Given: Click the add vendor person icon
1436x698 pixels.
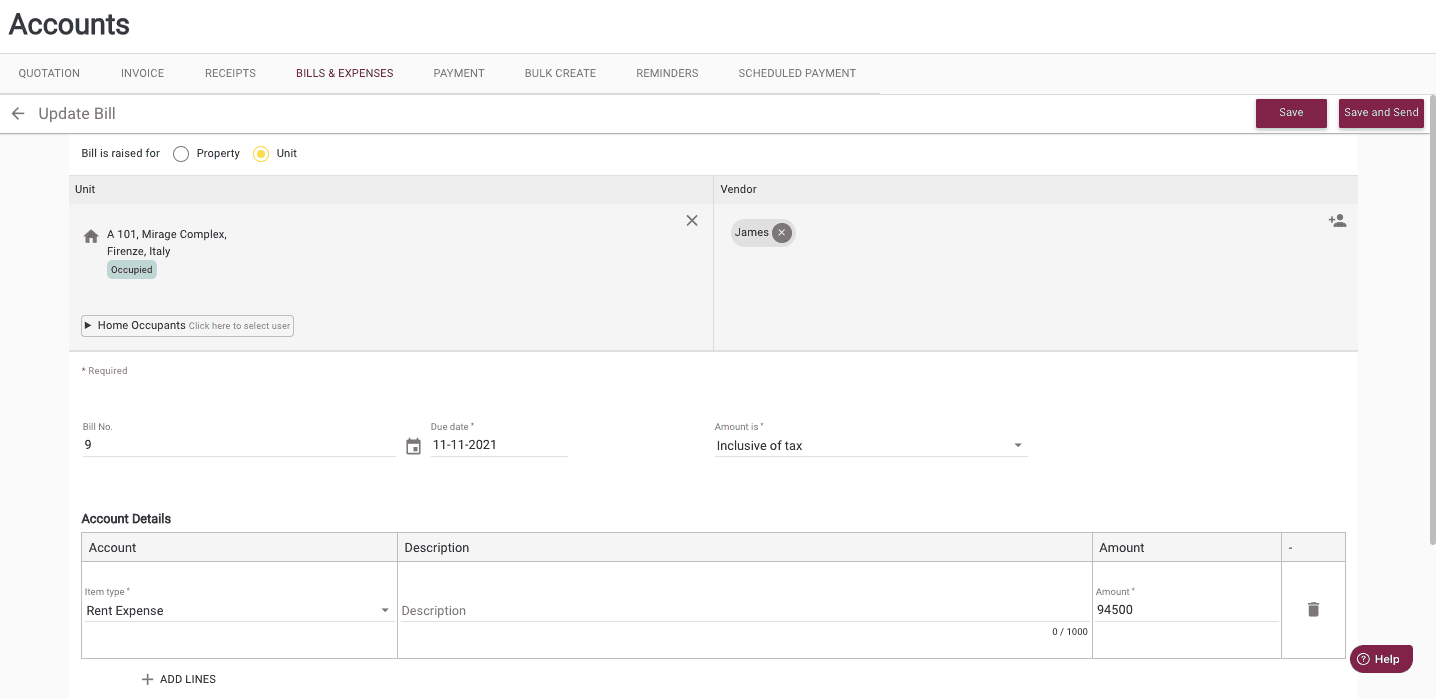Looking at the screenshot, I should [x=1337, y=221].
